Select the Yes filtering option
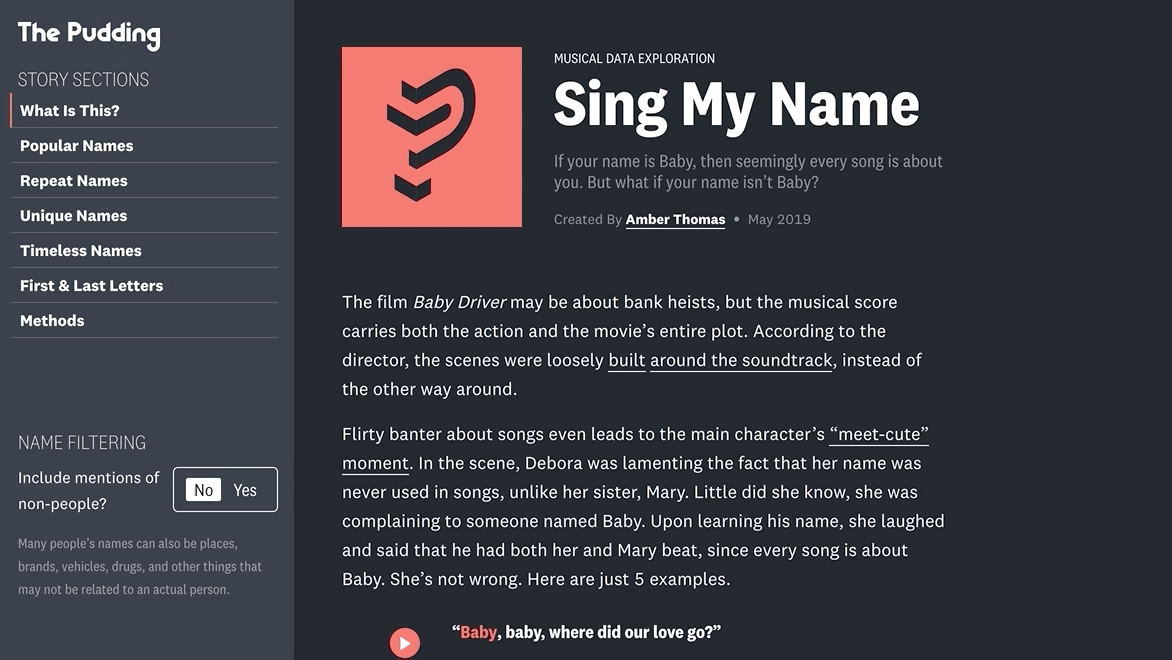Viewport: 1172px width, 660px height. 245,490
